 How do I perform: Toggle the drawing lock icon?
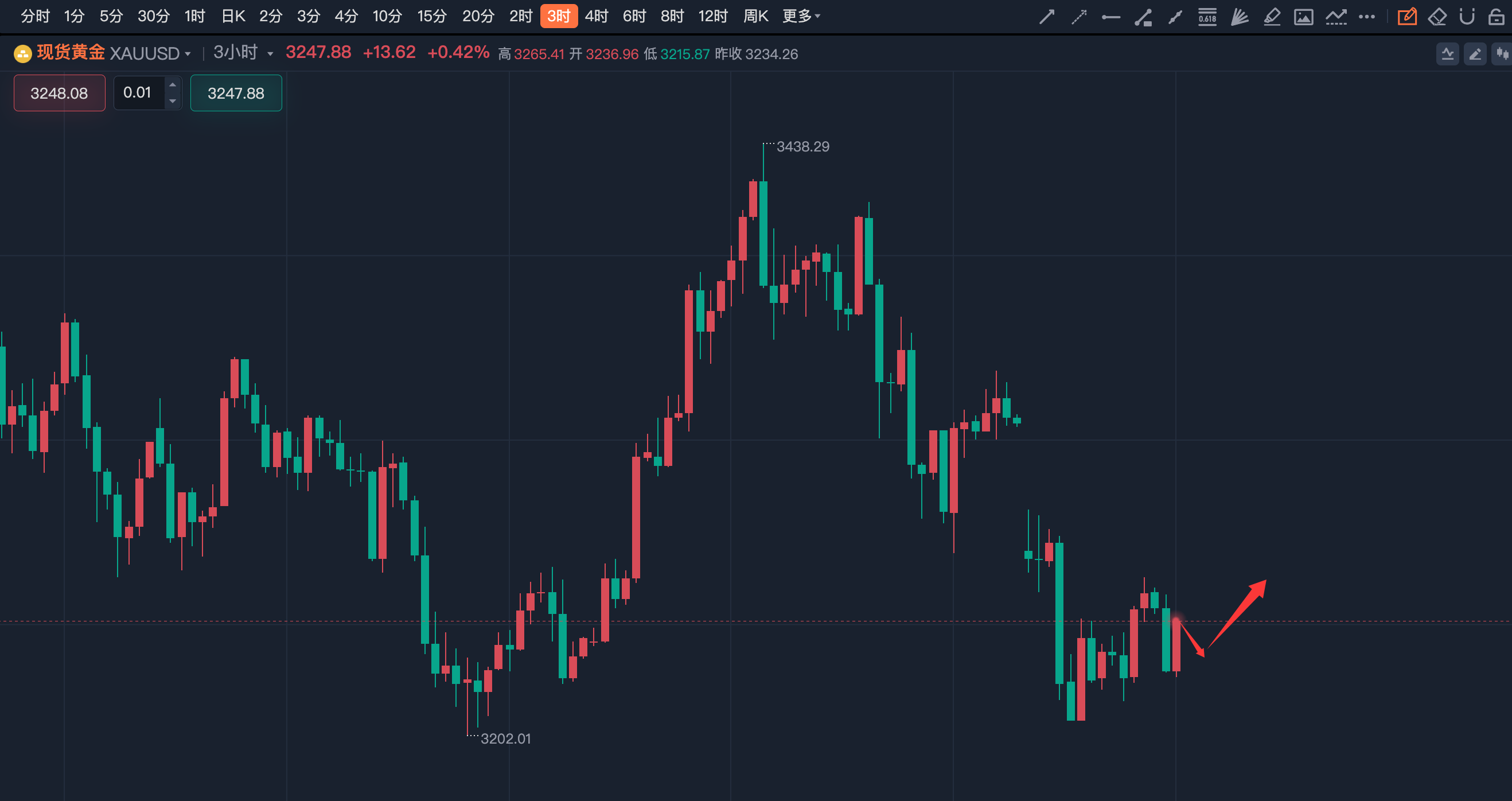point(1496,17)
